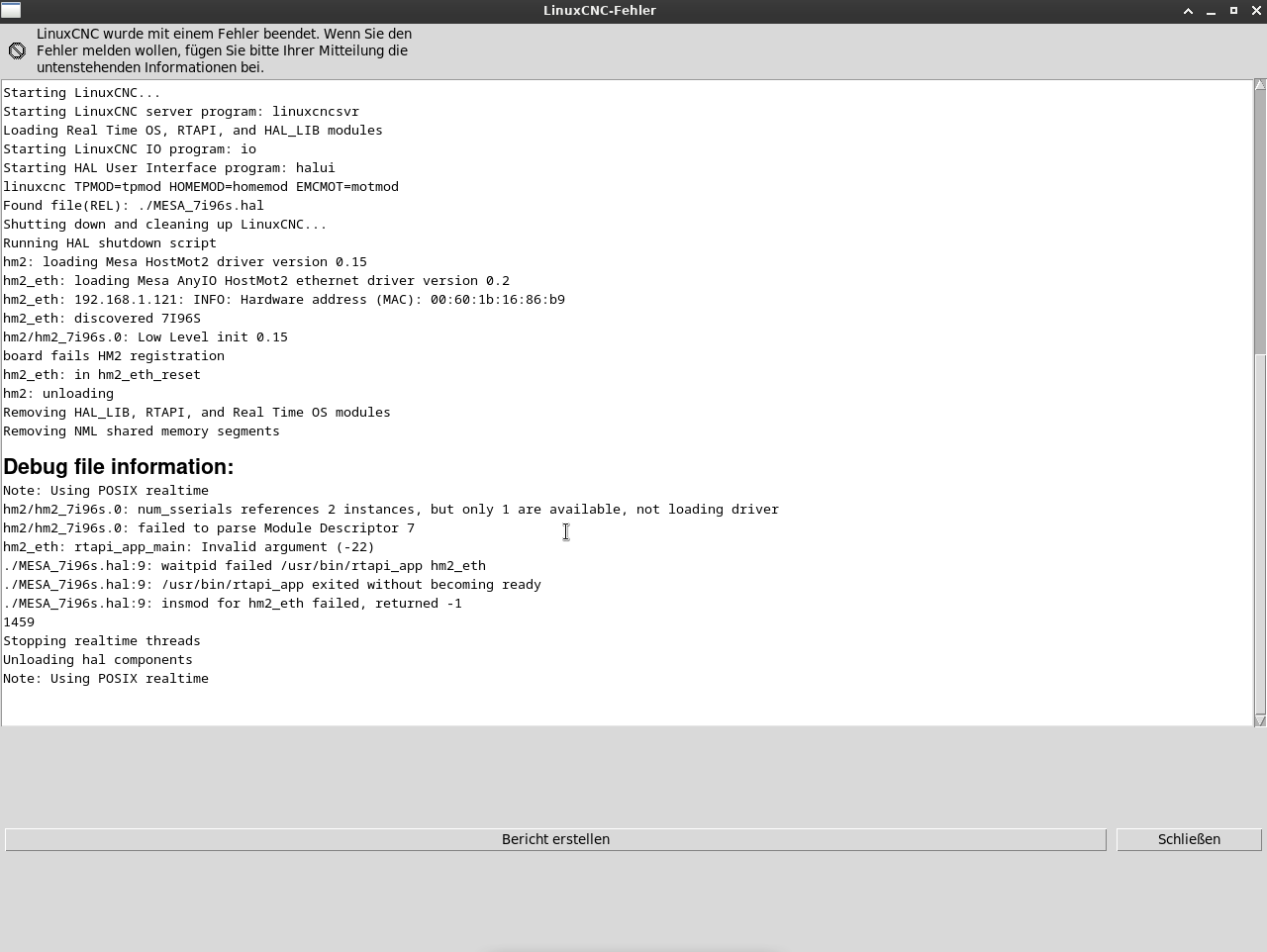Click line 'Stopping realtime threads'
1267x952 pixels.
pyautogui.click(x=102, y=640)
